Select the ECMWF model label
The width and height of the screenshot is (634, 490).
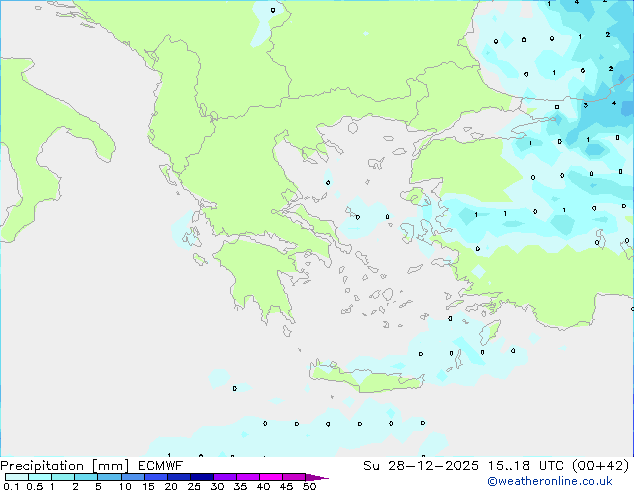tap(161, 466)
